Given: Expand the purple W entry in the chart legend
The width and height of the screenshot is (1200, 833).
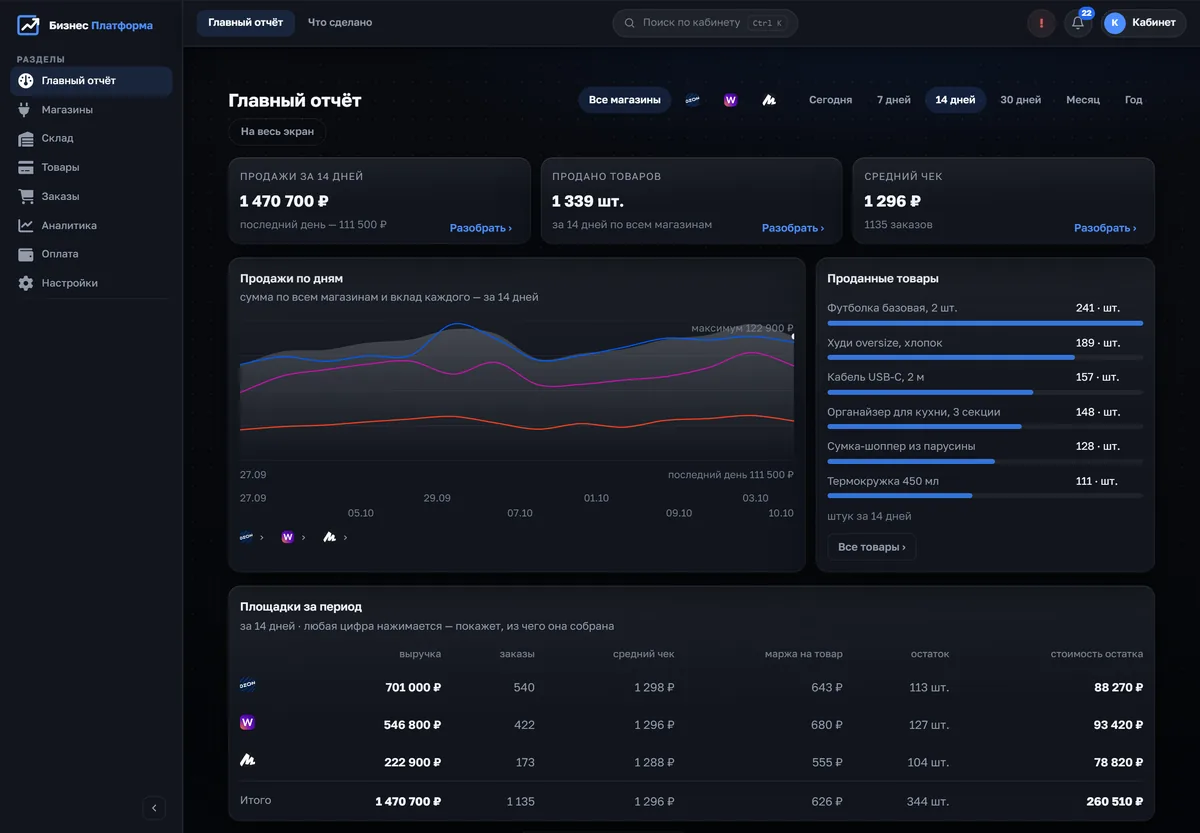Looking at the screenshot, I should [293, 537].
